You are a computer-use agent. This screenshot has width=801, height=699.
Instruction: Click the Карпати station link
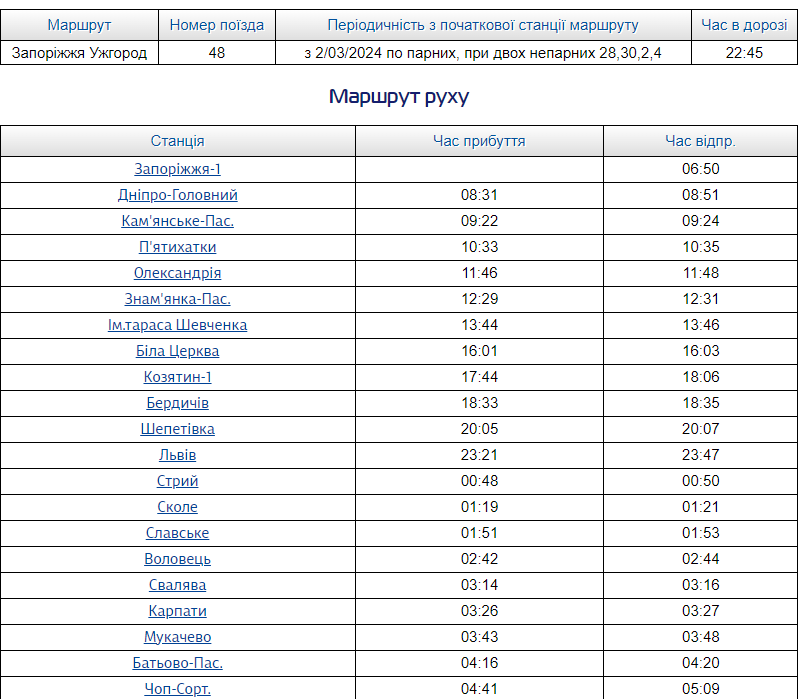177,611
